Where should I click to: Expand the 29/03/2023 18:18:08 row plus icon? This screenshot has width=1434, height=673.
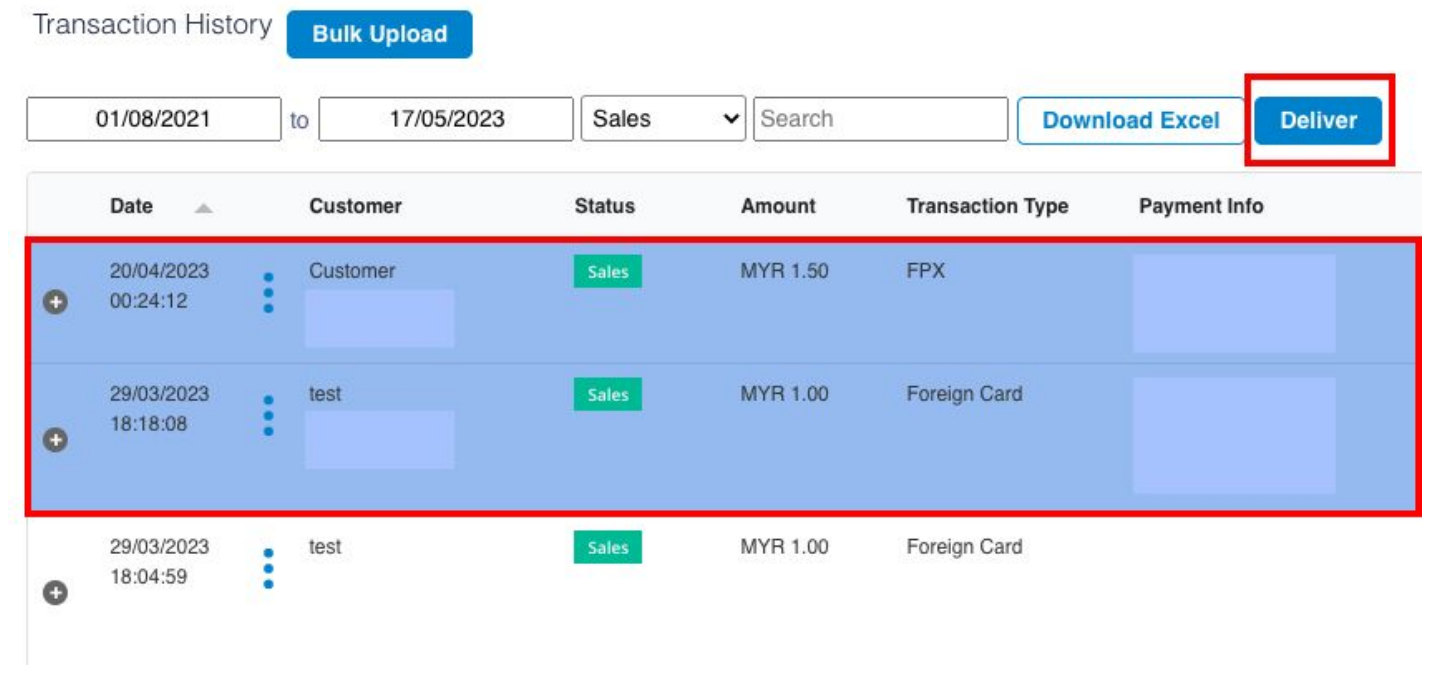click(x=55, y=440)
